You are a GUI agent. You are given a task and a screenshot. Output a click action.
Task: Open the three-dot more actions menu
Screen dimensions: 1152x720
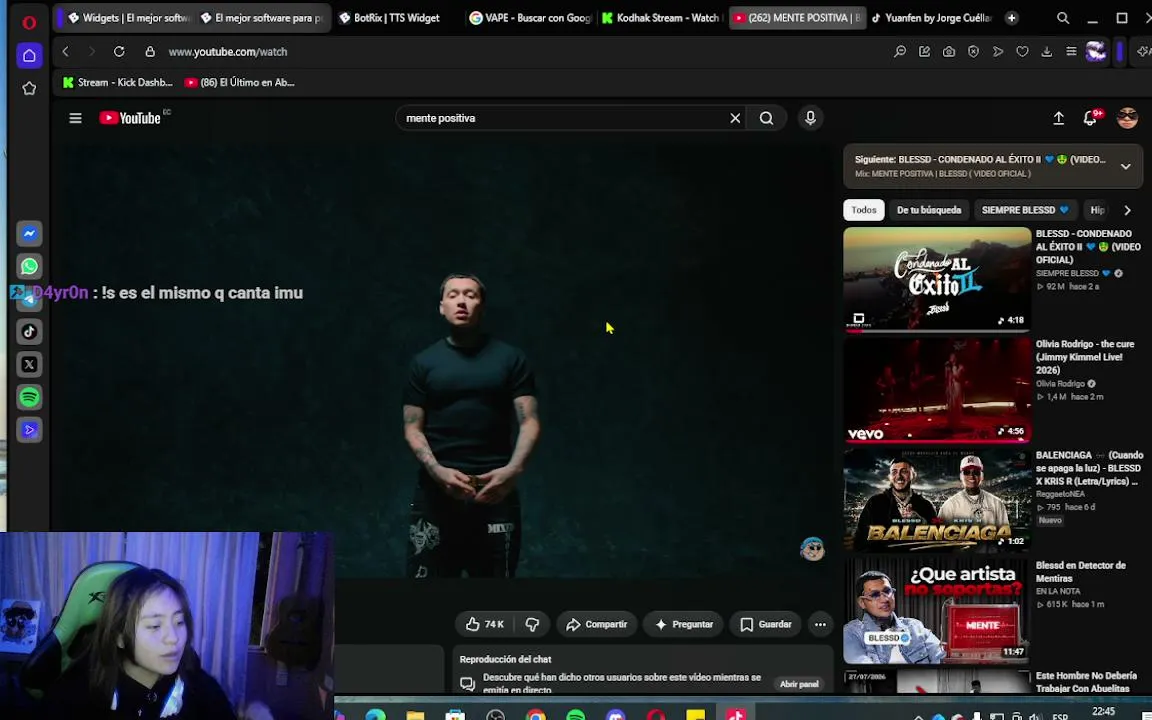click(x=820, y=624)
